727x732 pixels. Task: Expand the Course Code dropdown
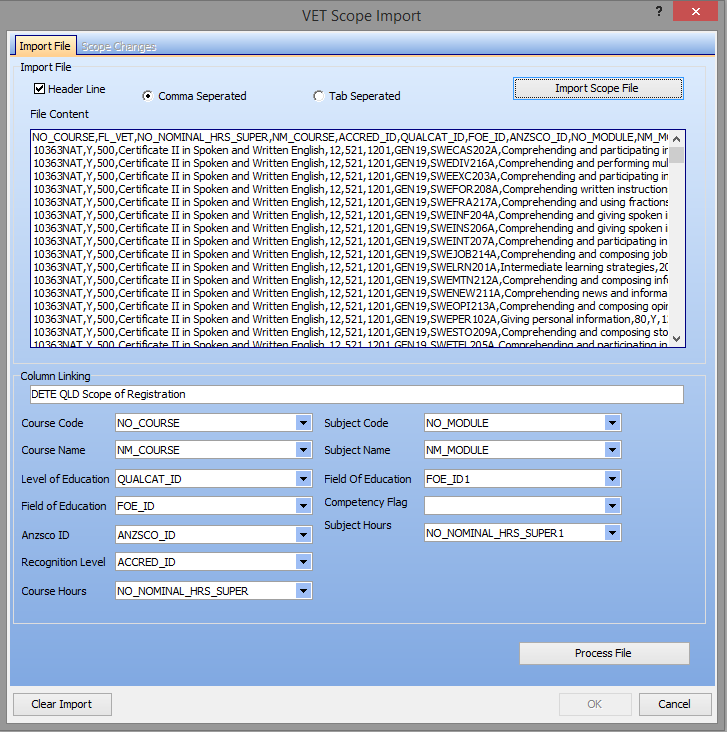click(304, 423)
